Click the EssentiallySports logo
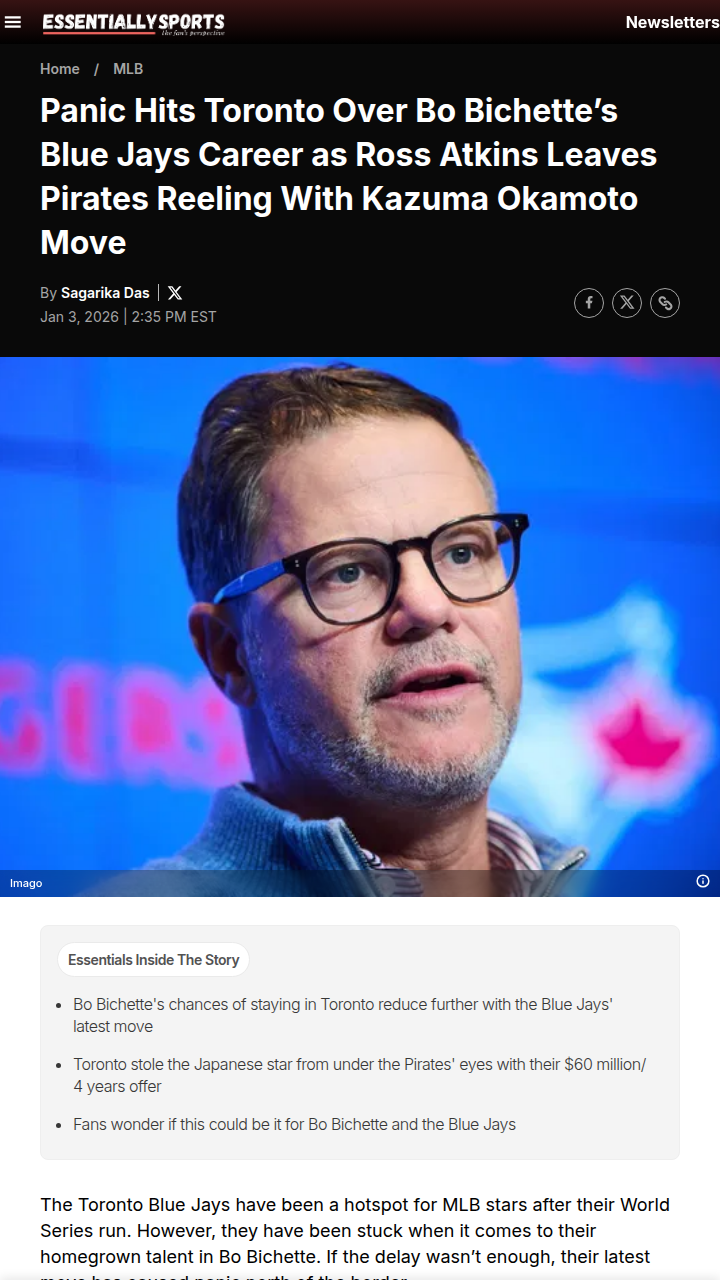This screenshot has width=720, height=1280. coord(133,23)
